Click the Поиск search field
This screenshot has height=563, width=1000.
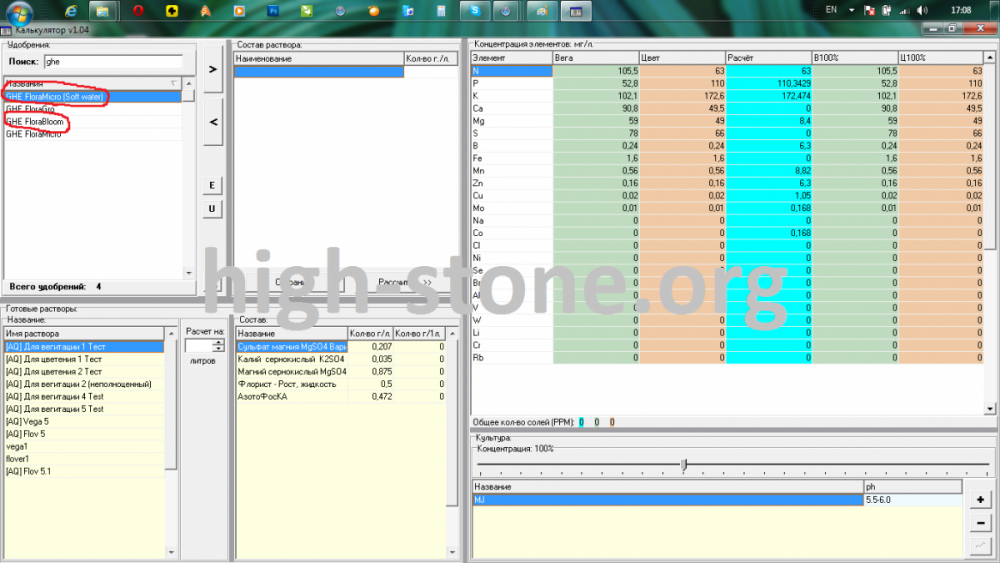coord(113,62)
